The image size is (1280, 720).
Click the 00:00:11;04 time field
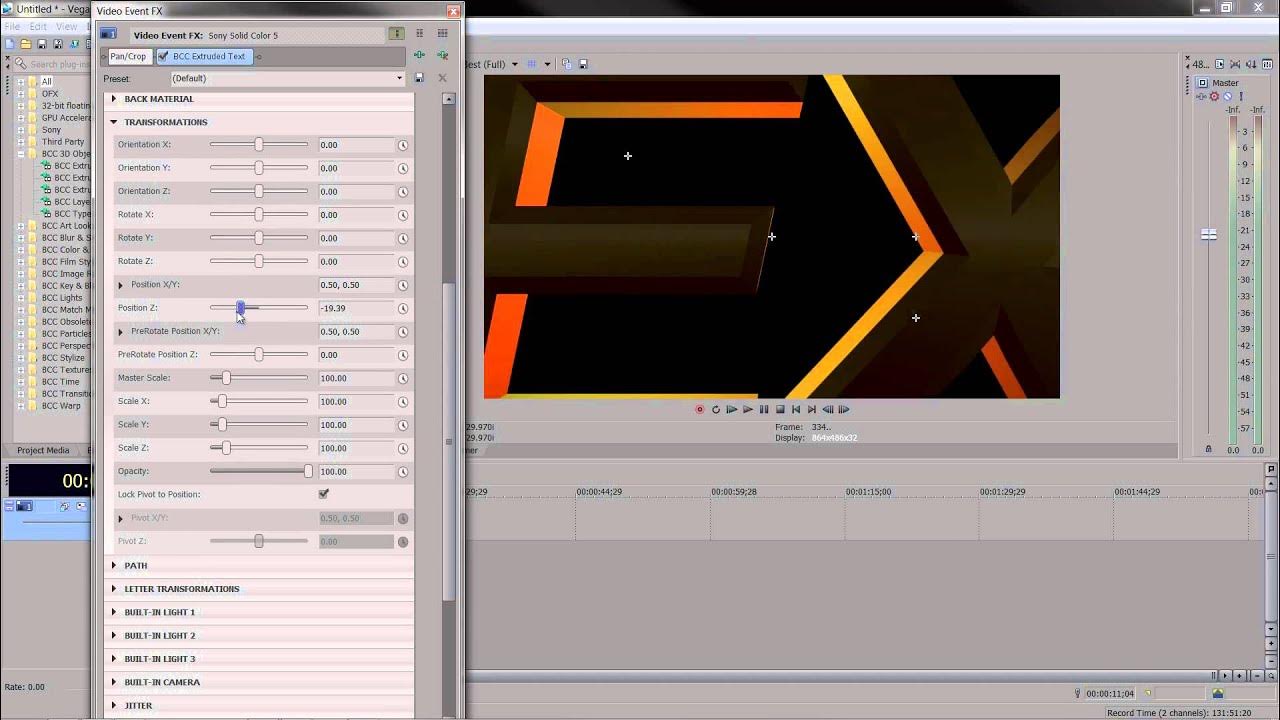(x=1110, y=694)
